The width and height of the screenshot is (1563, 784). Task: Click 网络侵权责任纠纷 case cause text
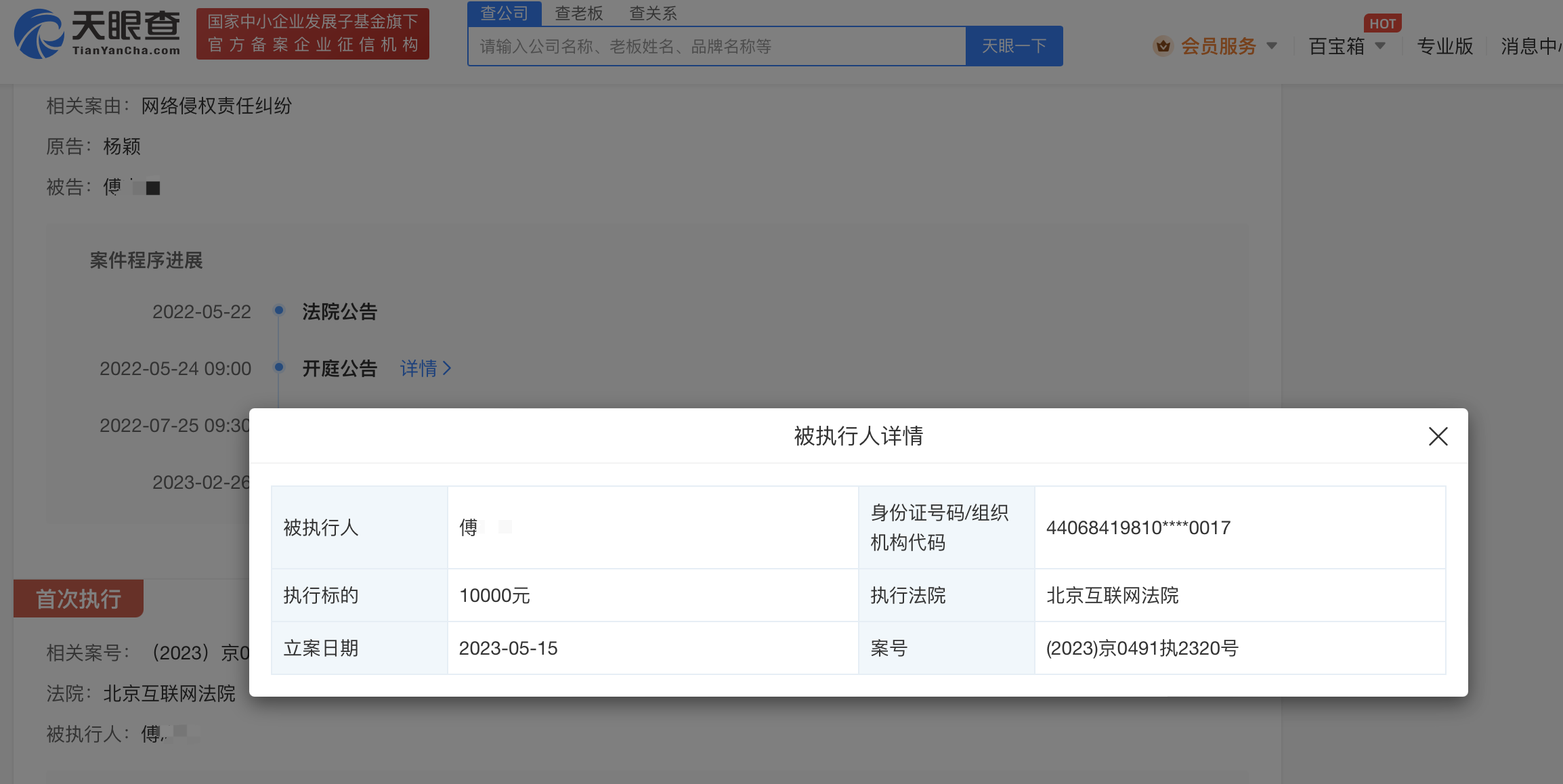[x=217, y=106]
